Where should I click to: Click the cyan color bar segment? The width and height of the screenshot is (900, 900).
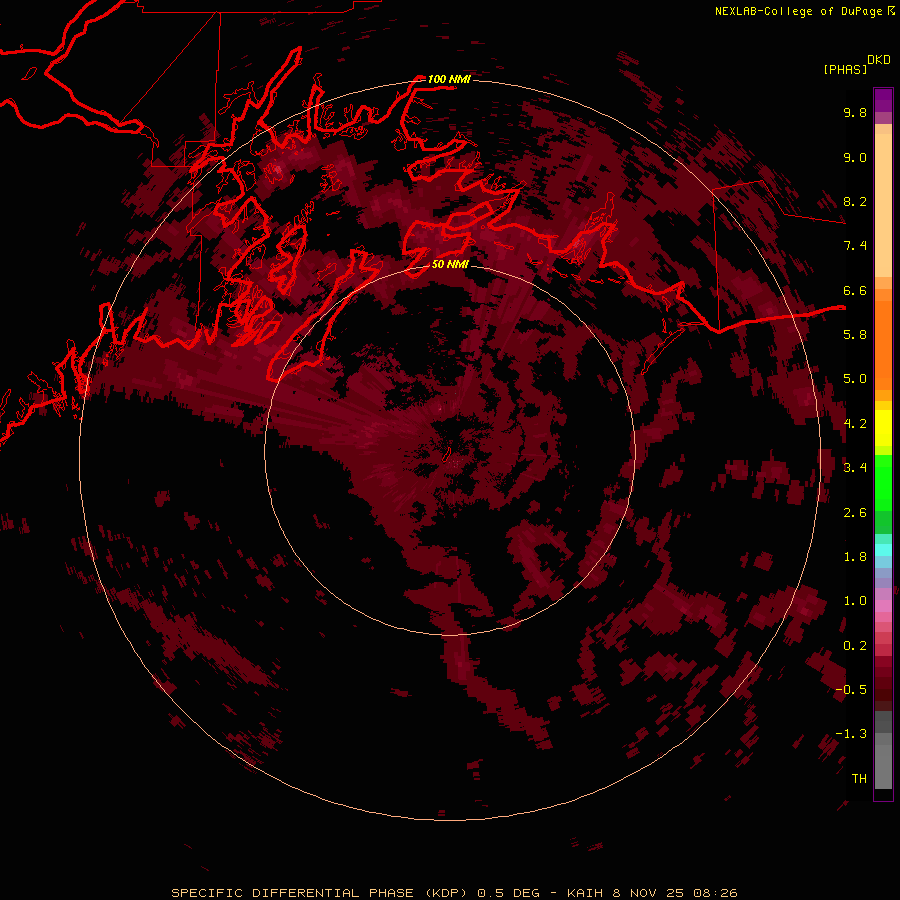[x=883, y=549]
